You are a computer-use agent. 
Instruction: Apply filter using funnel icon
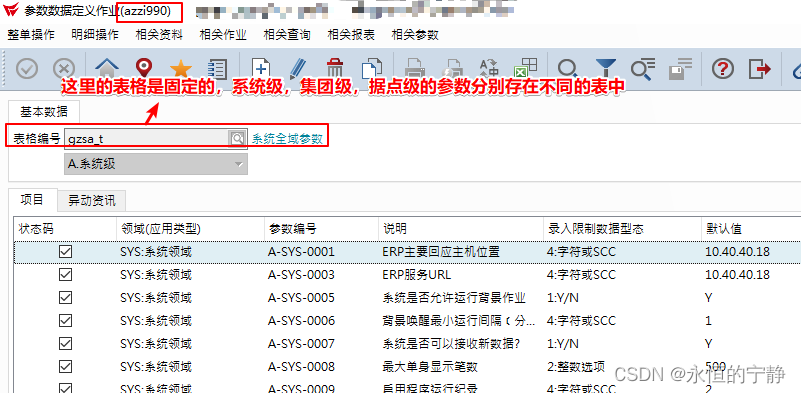pyautogui.click(x=606, y=68)
